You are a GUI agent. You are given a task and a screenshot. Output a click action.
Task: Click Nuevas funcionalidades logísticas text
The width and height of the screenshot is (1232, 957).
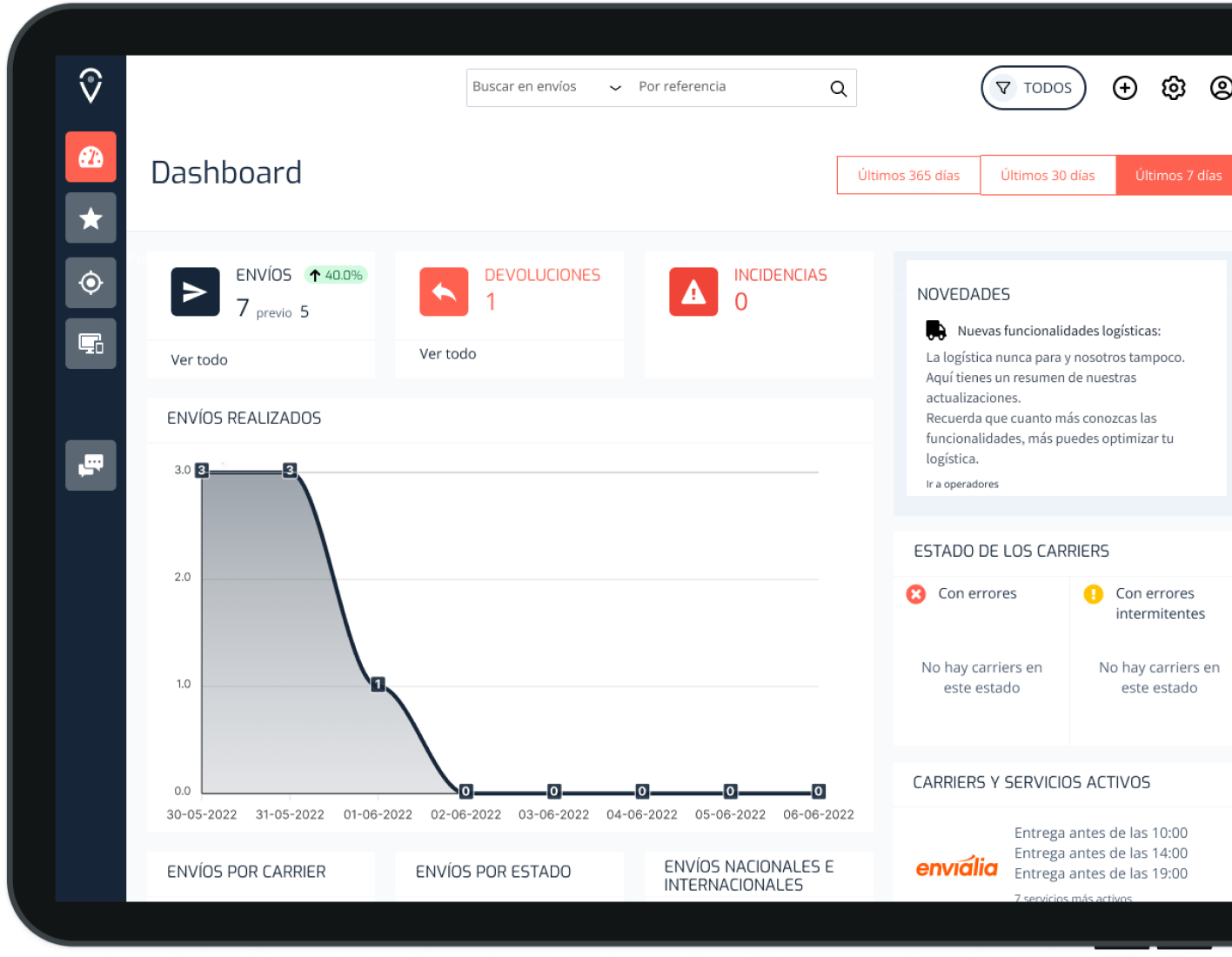[x=1059, y=331]
